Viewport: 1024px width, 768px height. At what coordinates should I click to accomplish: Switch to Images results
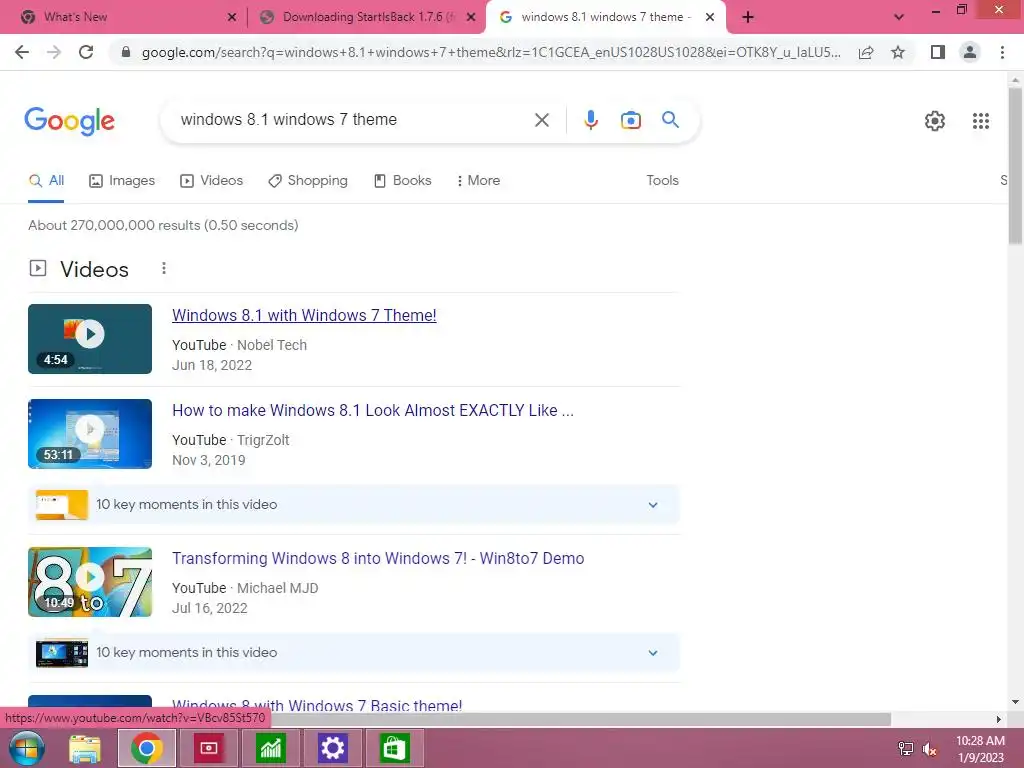coord(122,181)
